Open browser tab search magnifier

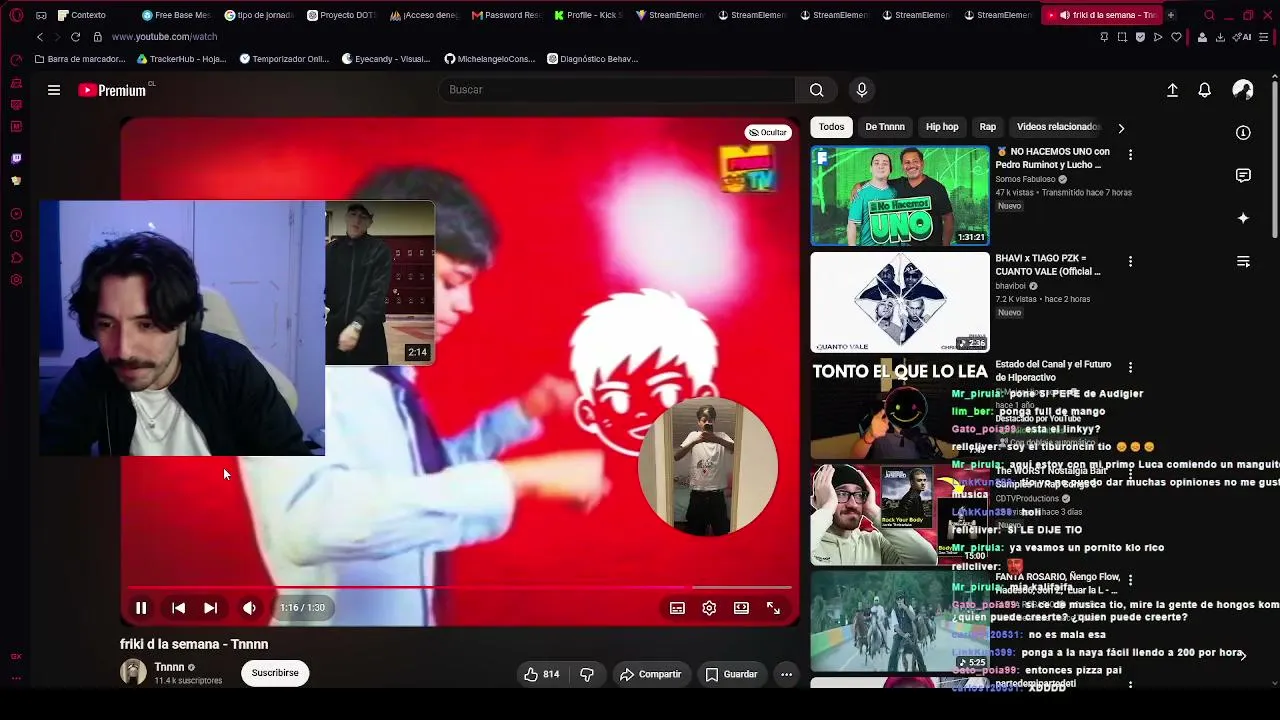tap(1209, 15)
